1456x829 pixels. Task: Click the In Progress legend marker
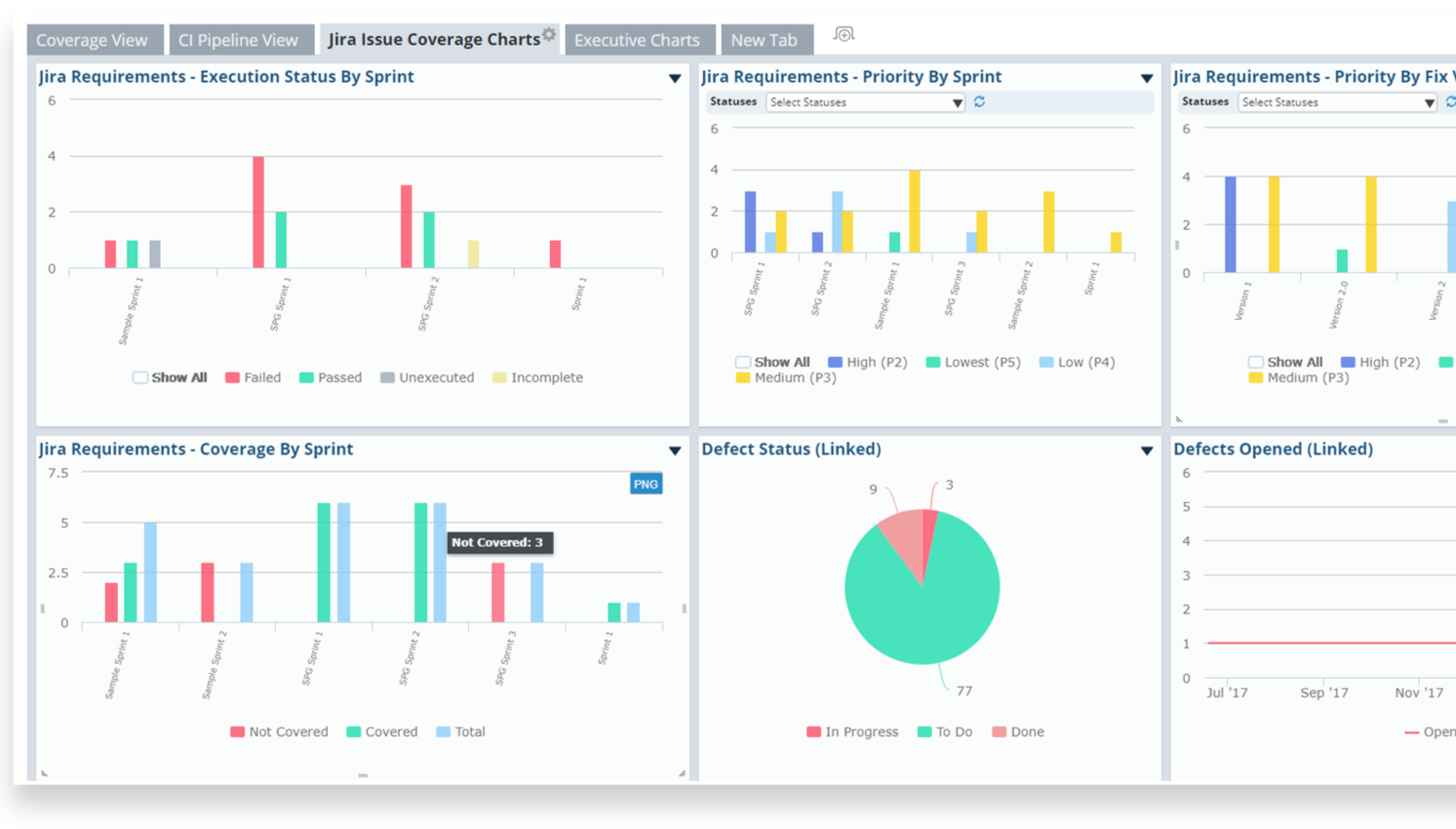coord(813,731)
